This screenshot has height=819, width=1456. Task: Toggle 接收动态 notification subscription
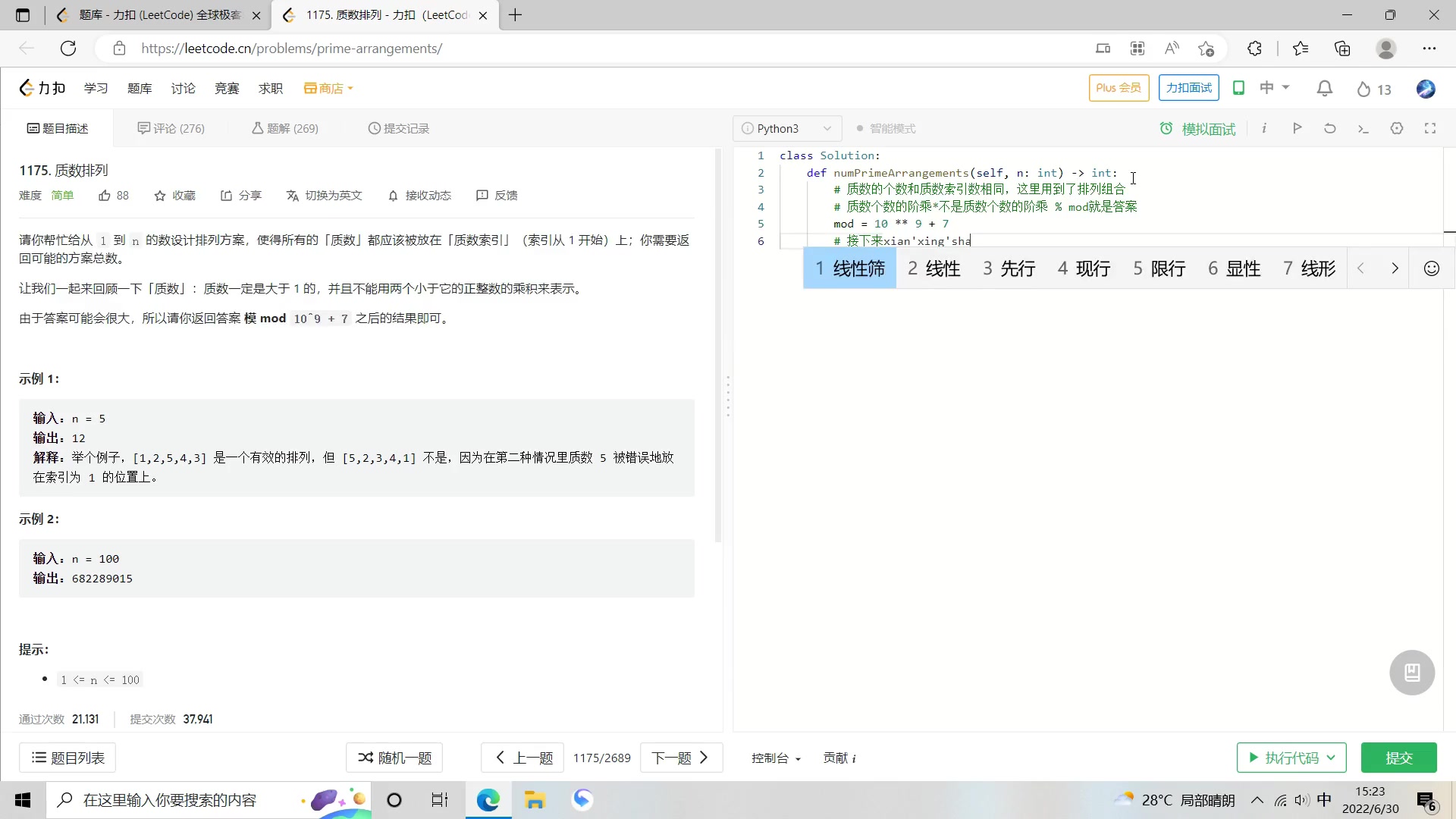point(419,196)
